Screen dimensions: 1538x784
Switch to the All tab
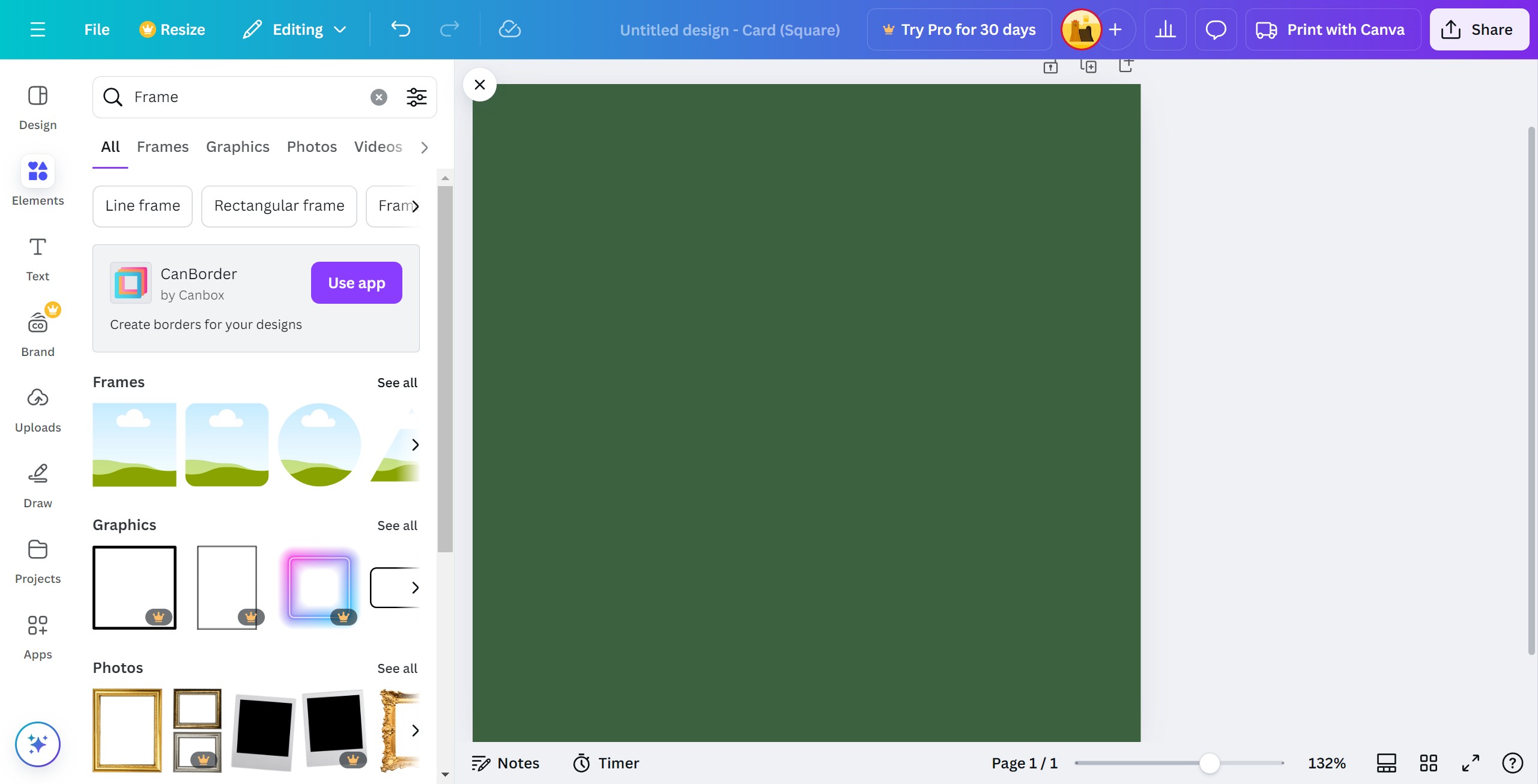click(x=111, y=147)
